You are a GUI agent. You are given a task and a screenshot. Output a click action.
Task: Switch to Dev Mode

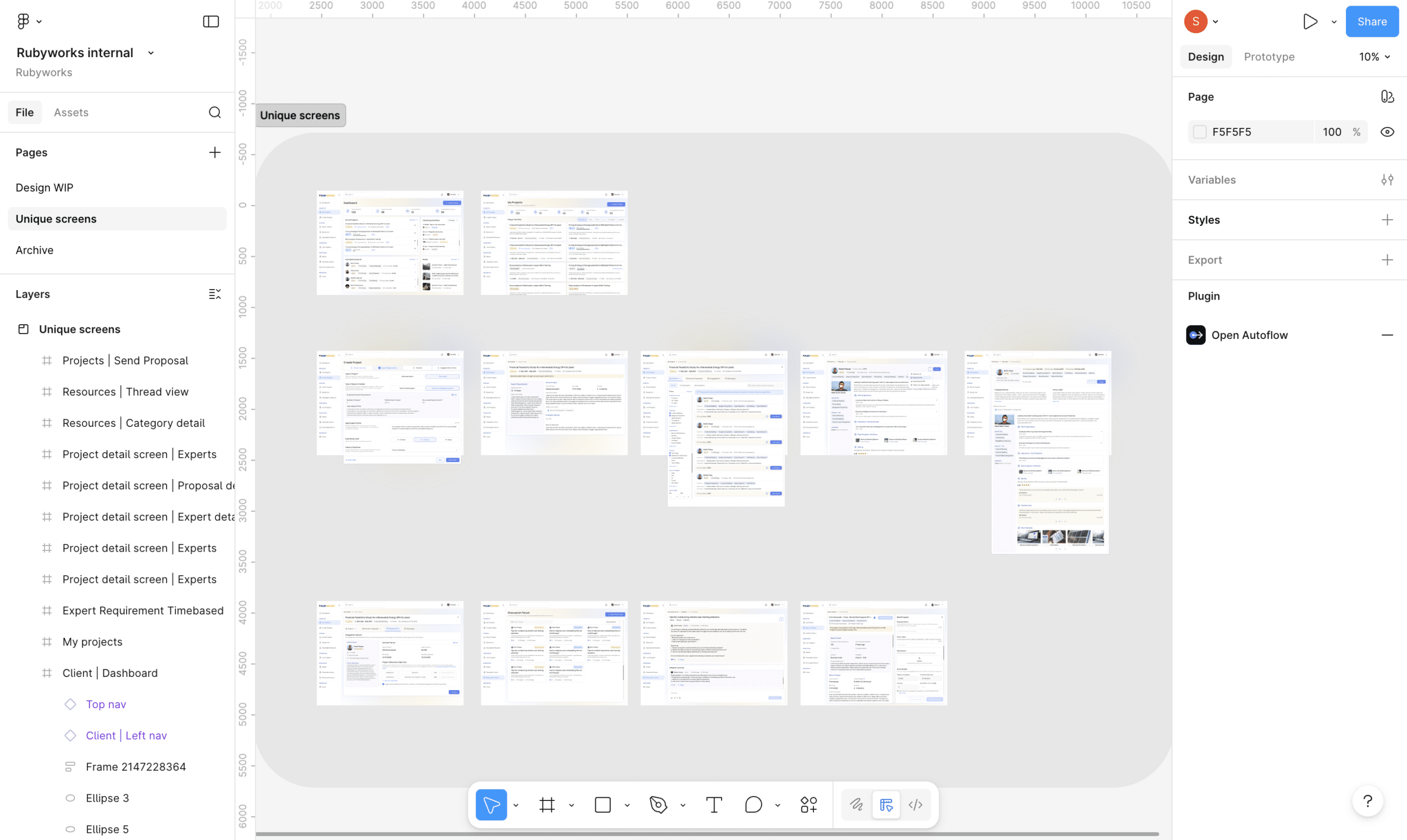[x=916, y=804]
